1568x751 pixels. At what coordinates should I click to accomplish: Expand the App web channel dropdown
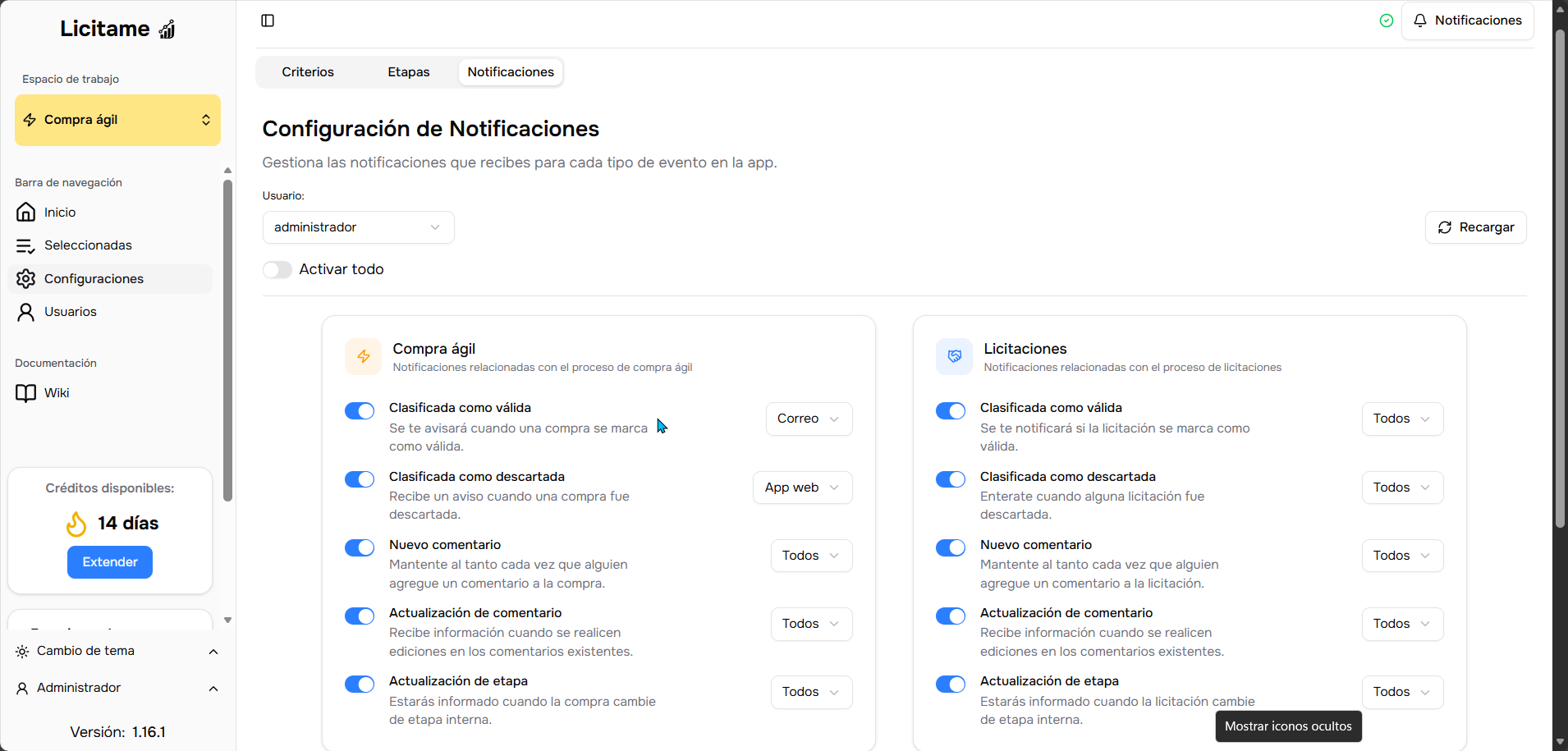[802, 488]
